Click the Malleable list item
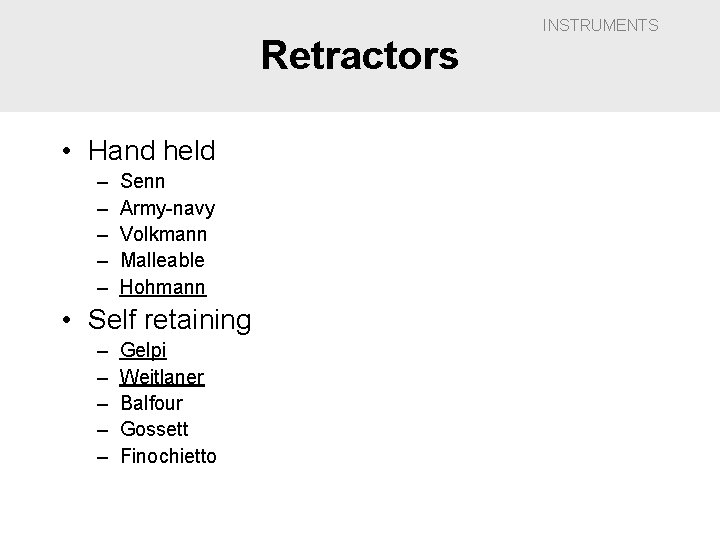 click(162, 260)
